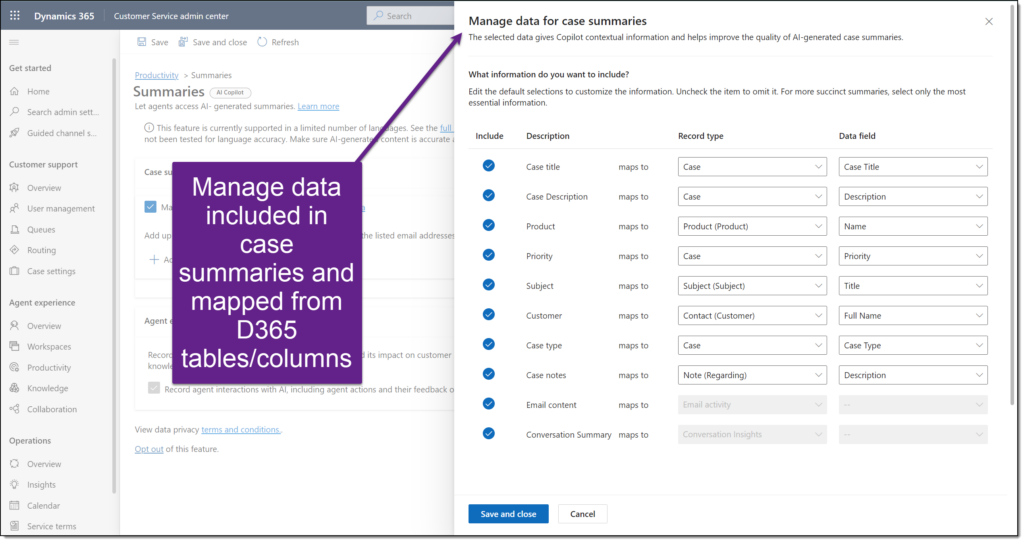Uncheck the Priority include checkbox

[488, 255]
